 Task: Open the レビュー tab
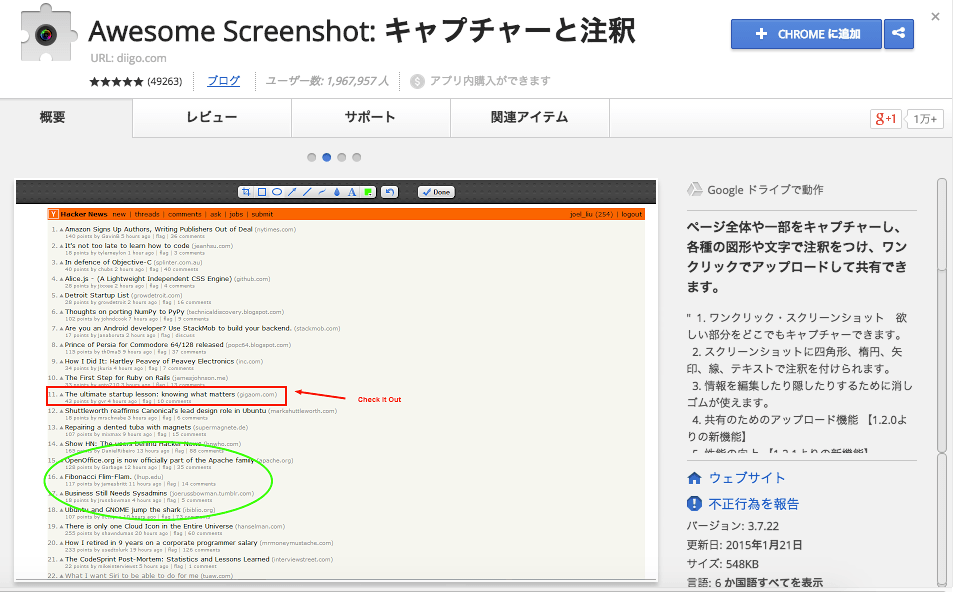[x=212, y=117]
